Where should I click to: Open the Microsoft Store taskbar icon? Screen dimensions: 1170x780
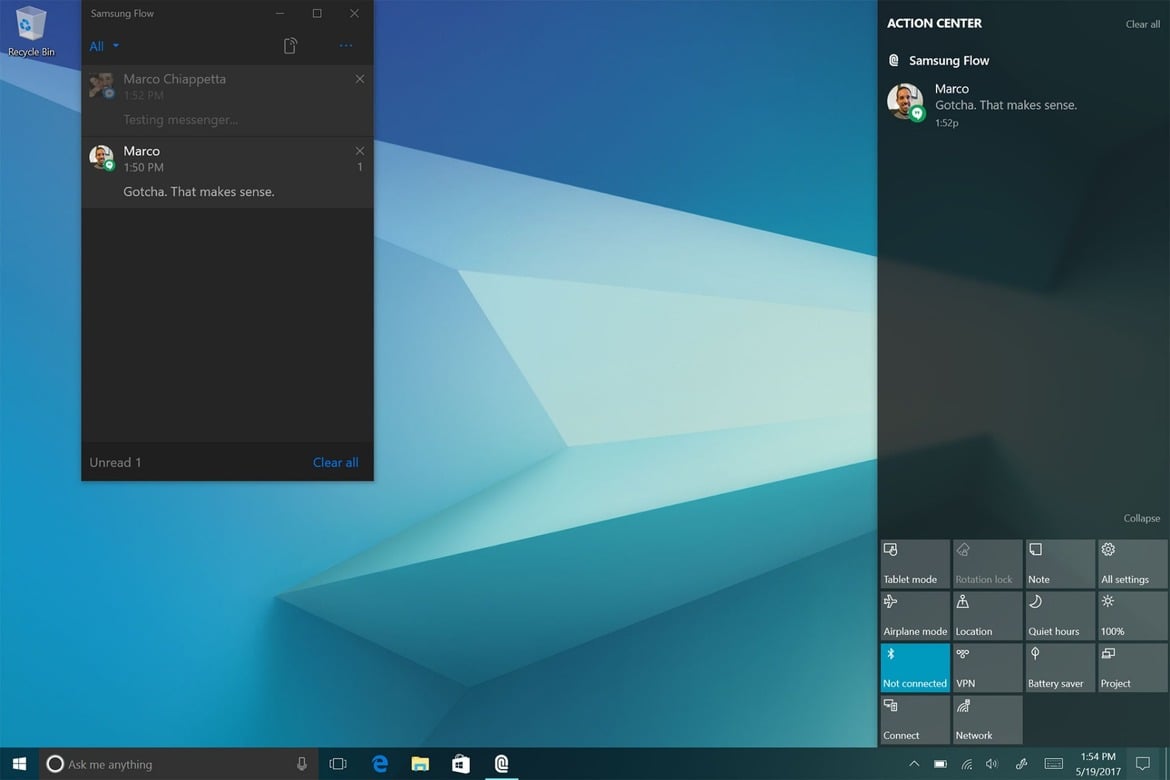click(x=460, y=764)
